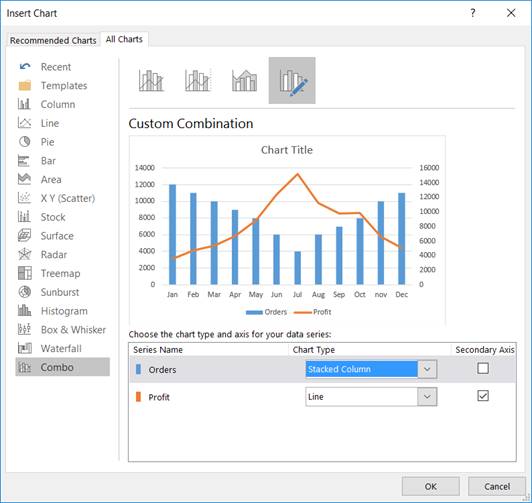Select the Clustered Column - Line combo icon
532x503 pixels.
151,80
